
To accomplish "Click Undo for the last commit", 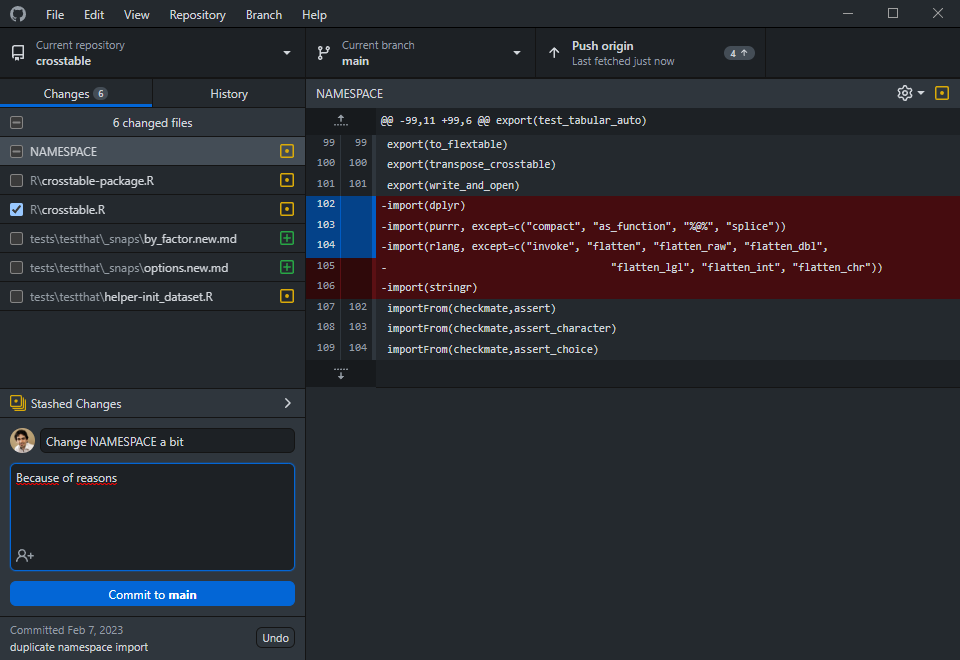I will tap(275, 638).
